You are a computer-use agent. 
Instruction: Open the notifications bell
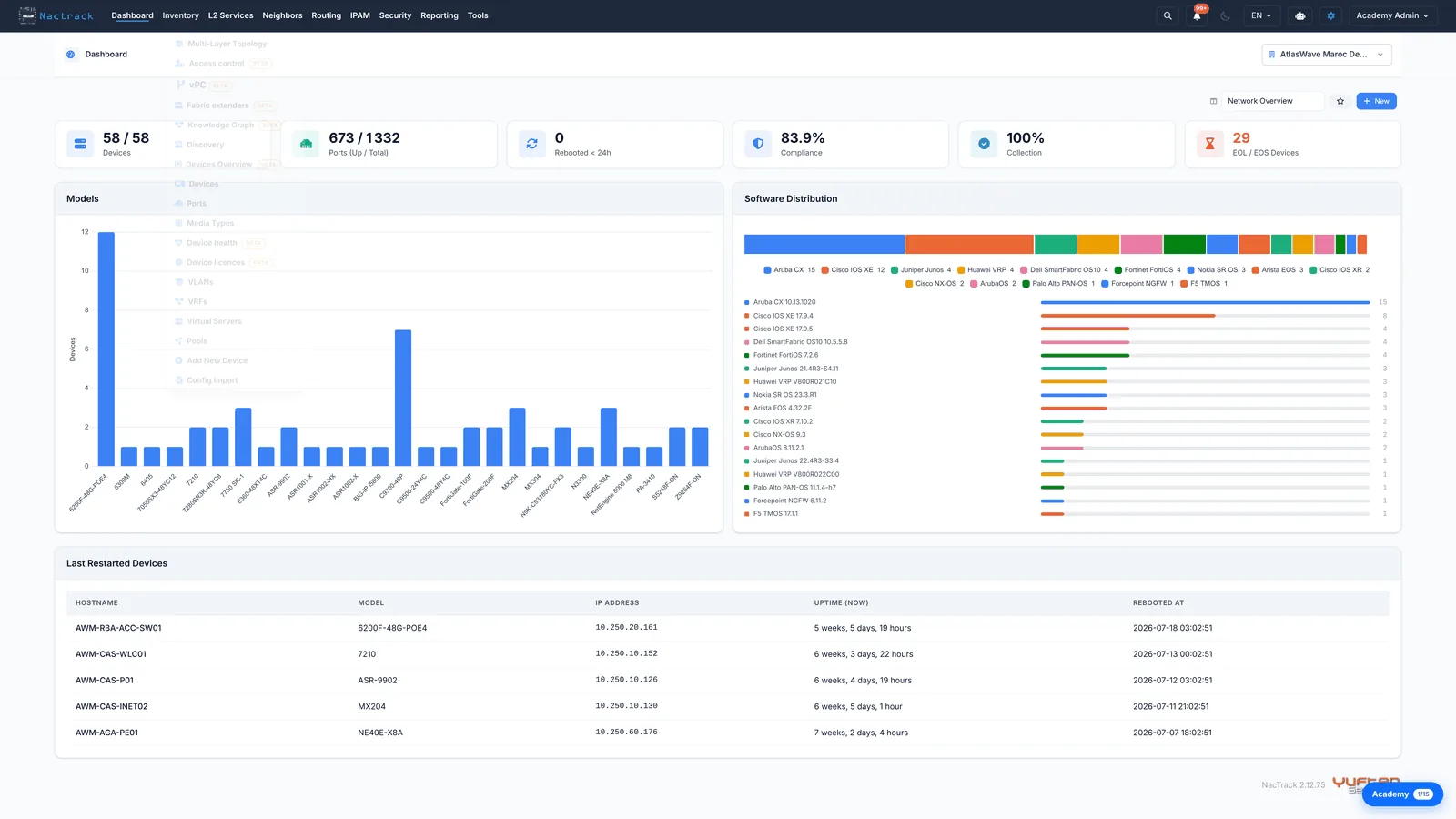coord(1197,15)
